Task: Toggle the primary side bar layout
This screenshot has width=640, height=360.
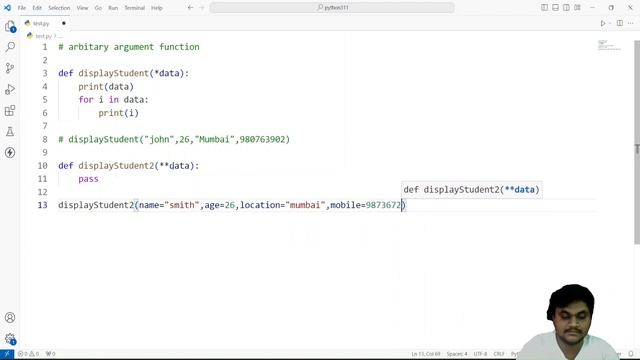Action: 544,7
